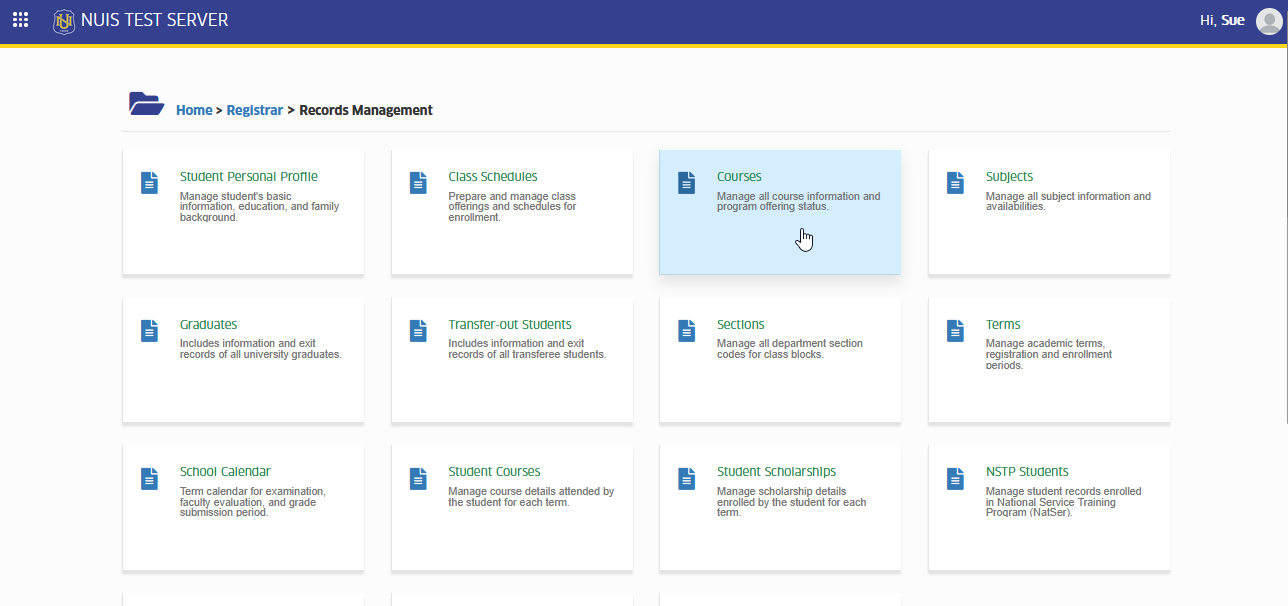Click 'records of all transferee students' description
The width and height of the screenshot is (1288, 606).
click(527, 349)
